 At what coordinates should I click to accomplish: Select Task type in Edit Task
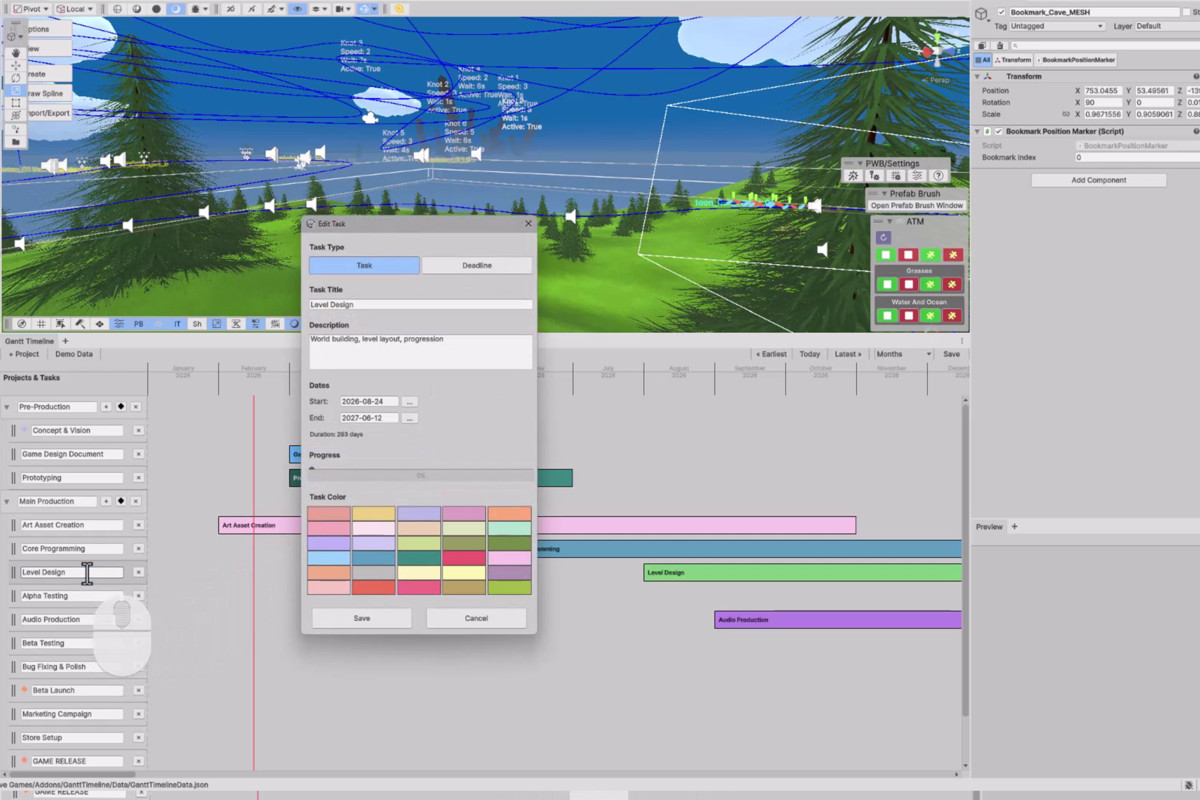pos(364,265)
